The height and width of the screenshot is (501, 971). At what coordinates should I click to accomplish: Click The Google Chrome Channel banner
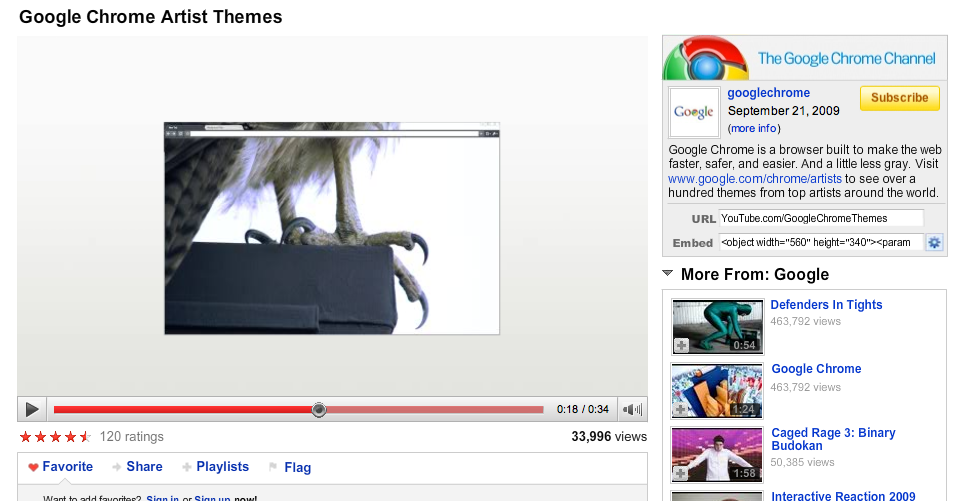click(x=804, y=58)
